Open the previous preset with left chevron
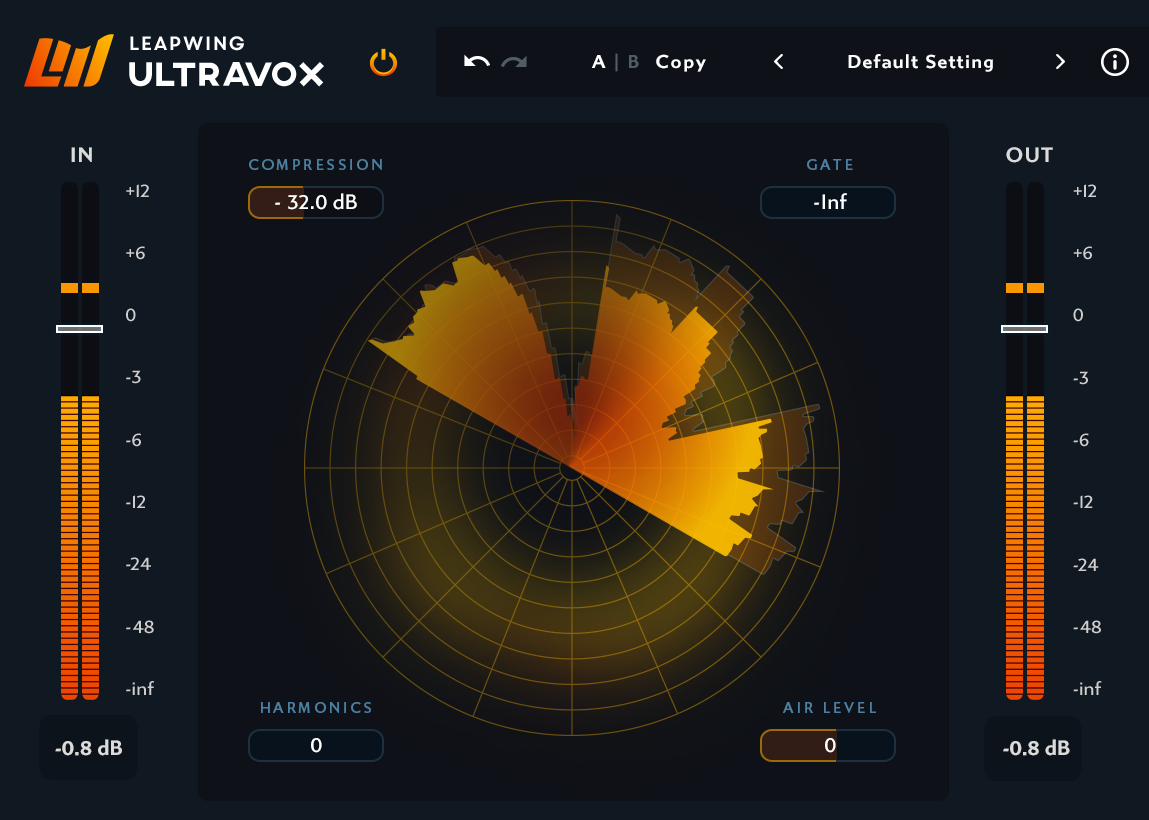The width and height of the screenshot is (1149, 820). pos(779,62)
